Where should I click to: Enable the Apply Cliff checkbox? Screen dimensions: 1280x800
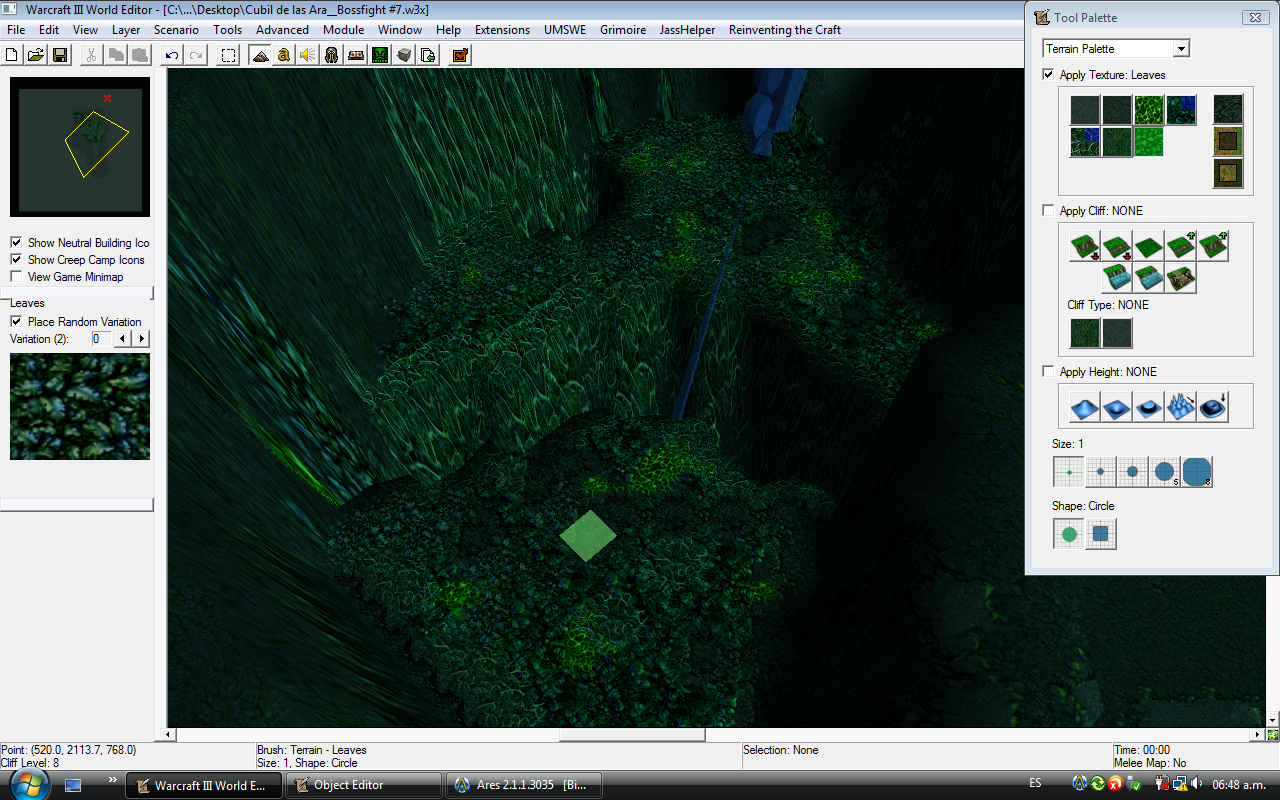coord(1048,210)
